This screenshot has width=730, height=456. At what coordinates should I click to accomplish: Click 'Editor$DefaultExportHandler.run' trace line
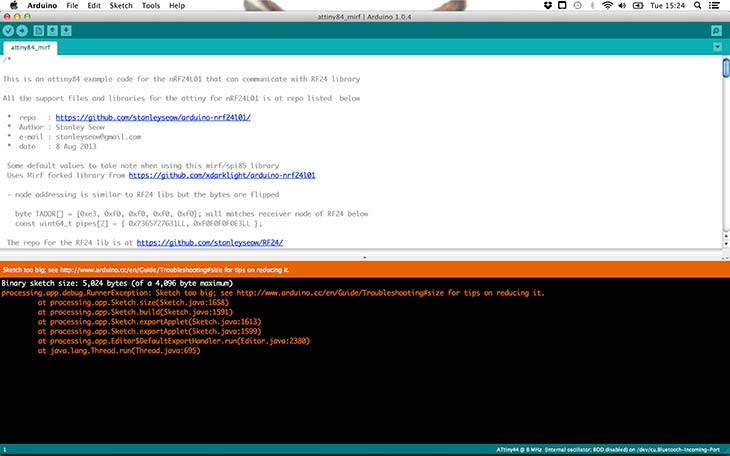[174, 341]
